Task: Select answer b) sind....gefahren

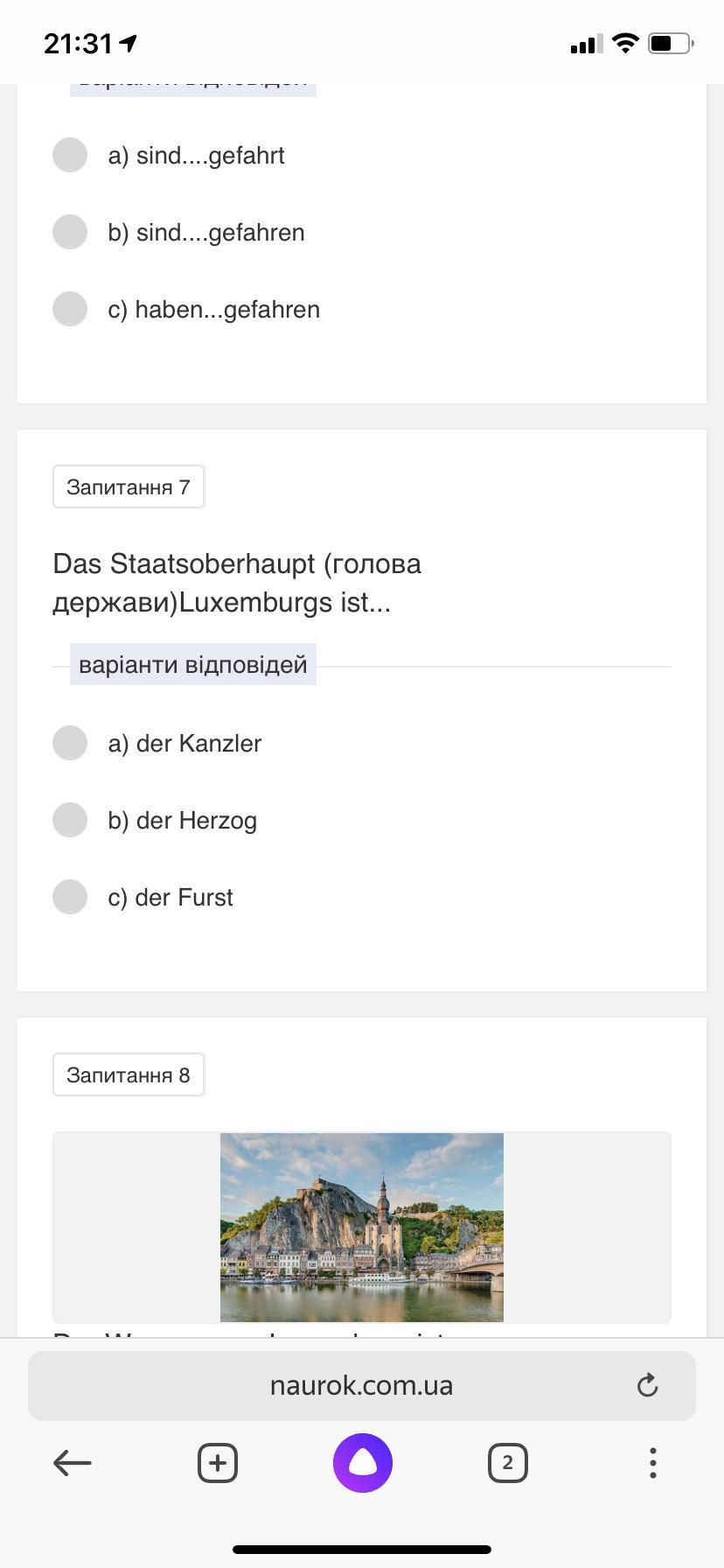Action: [70, 232]
